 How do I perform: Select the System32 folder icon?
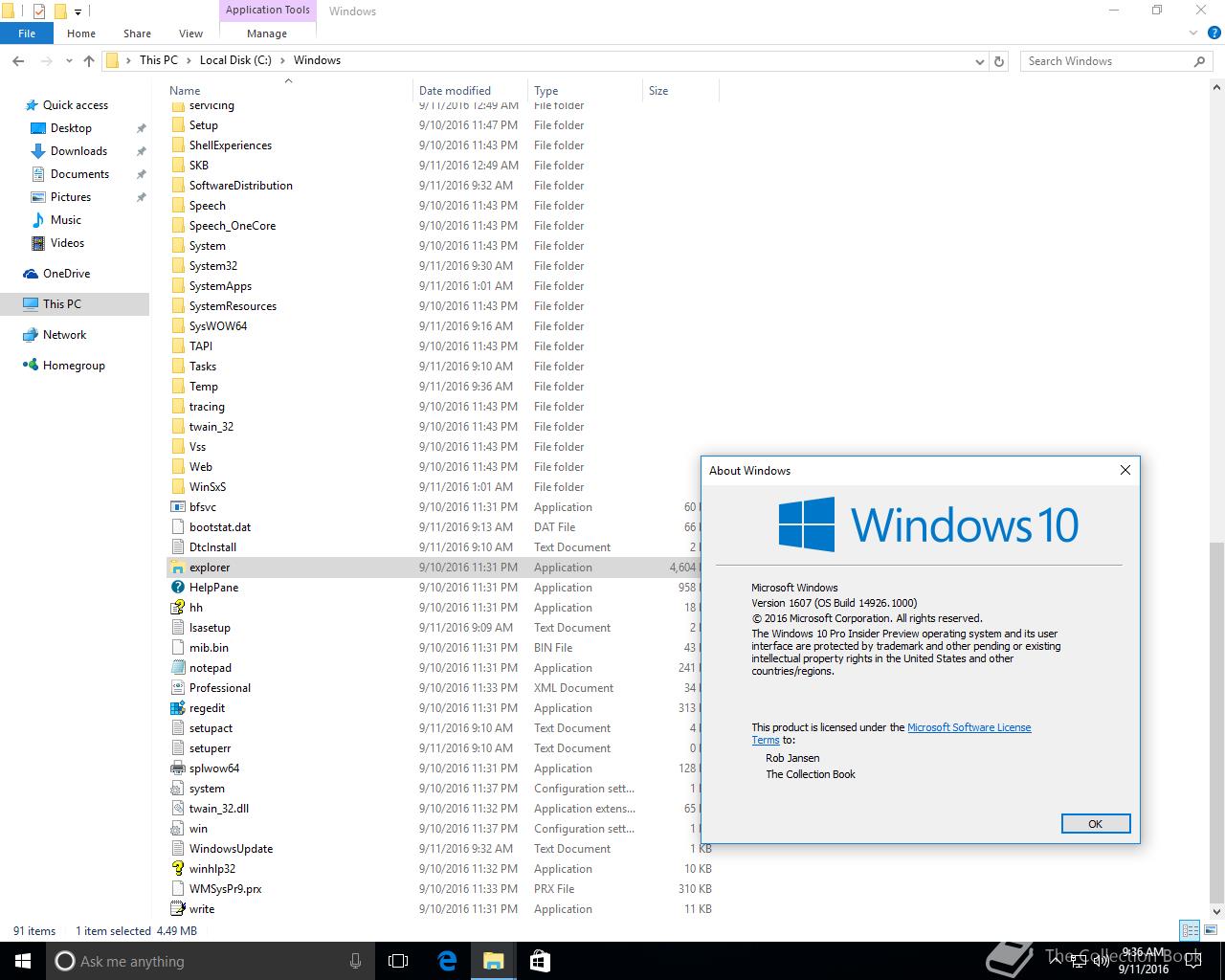point(177,266)
